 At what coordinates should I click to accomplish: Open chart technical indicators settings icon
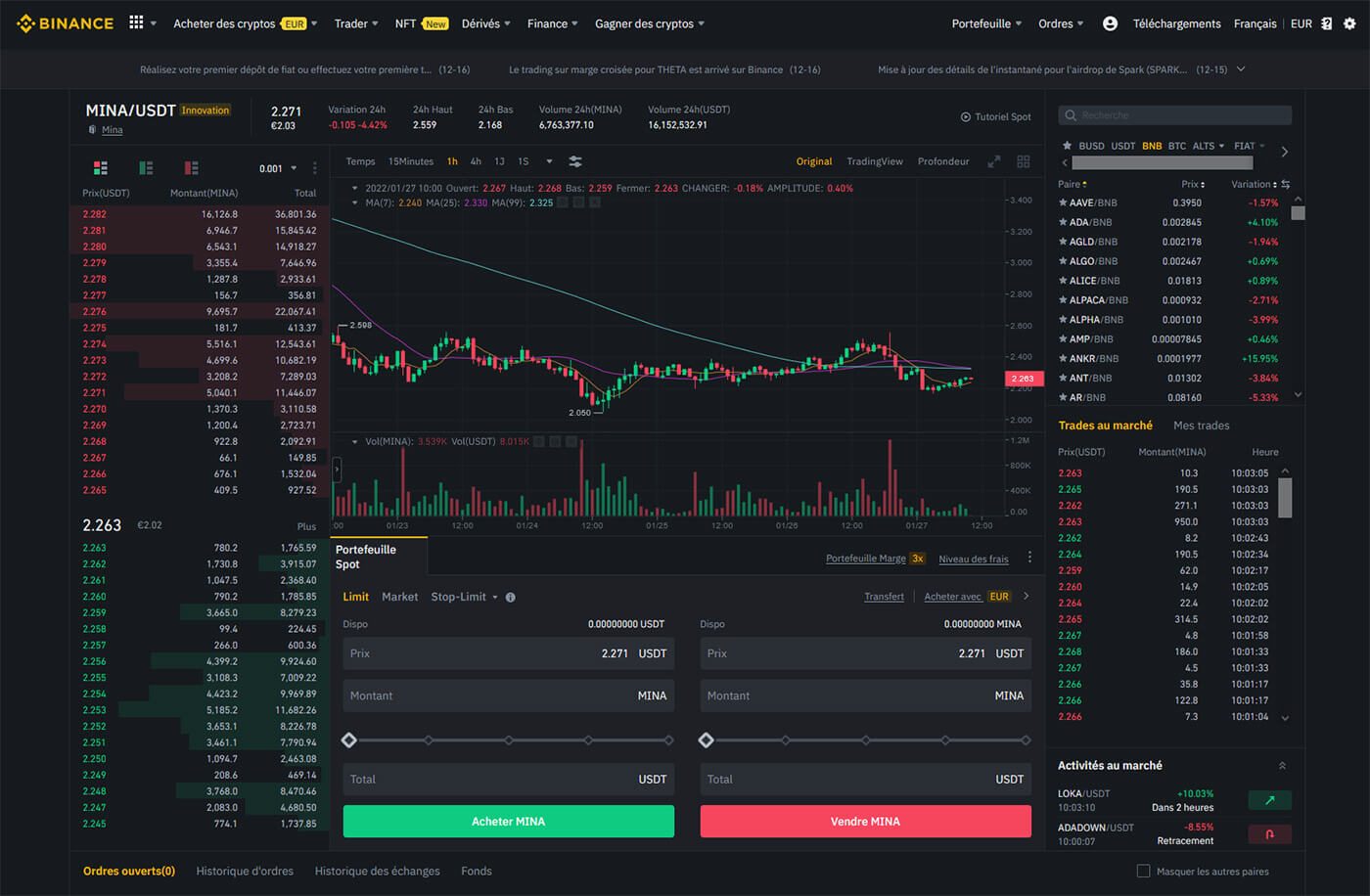tap(575, 161)
